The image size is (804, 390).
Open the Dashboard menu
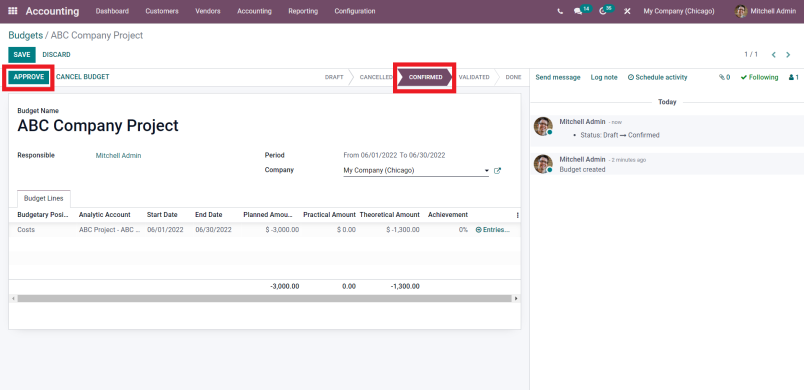click(x=112, y=11)
